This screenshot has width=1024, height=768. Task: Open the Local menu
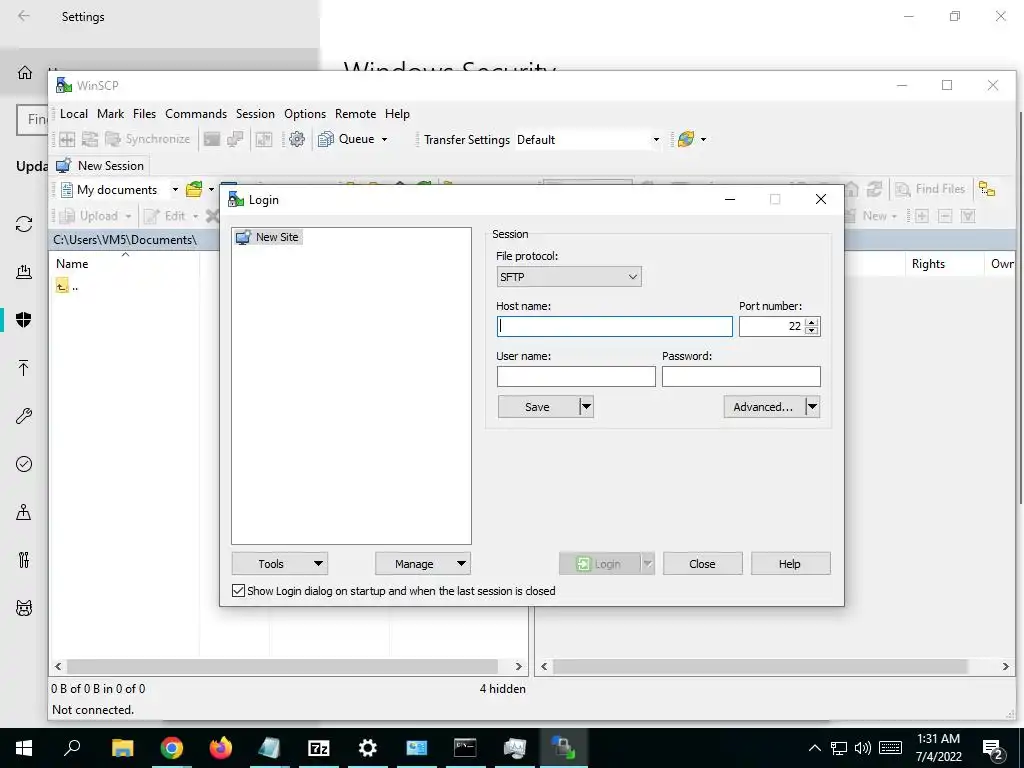click(x=74, y=114)
